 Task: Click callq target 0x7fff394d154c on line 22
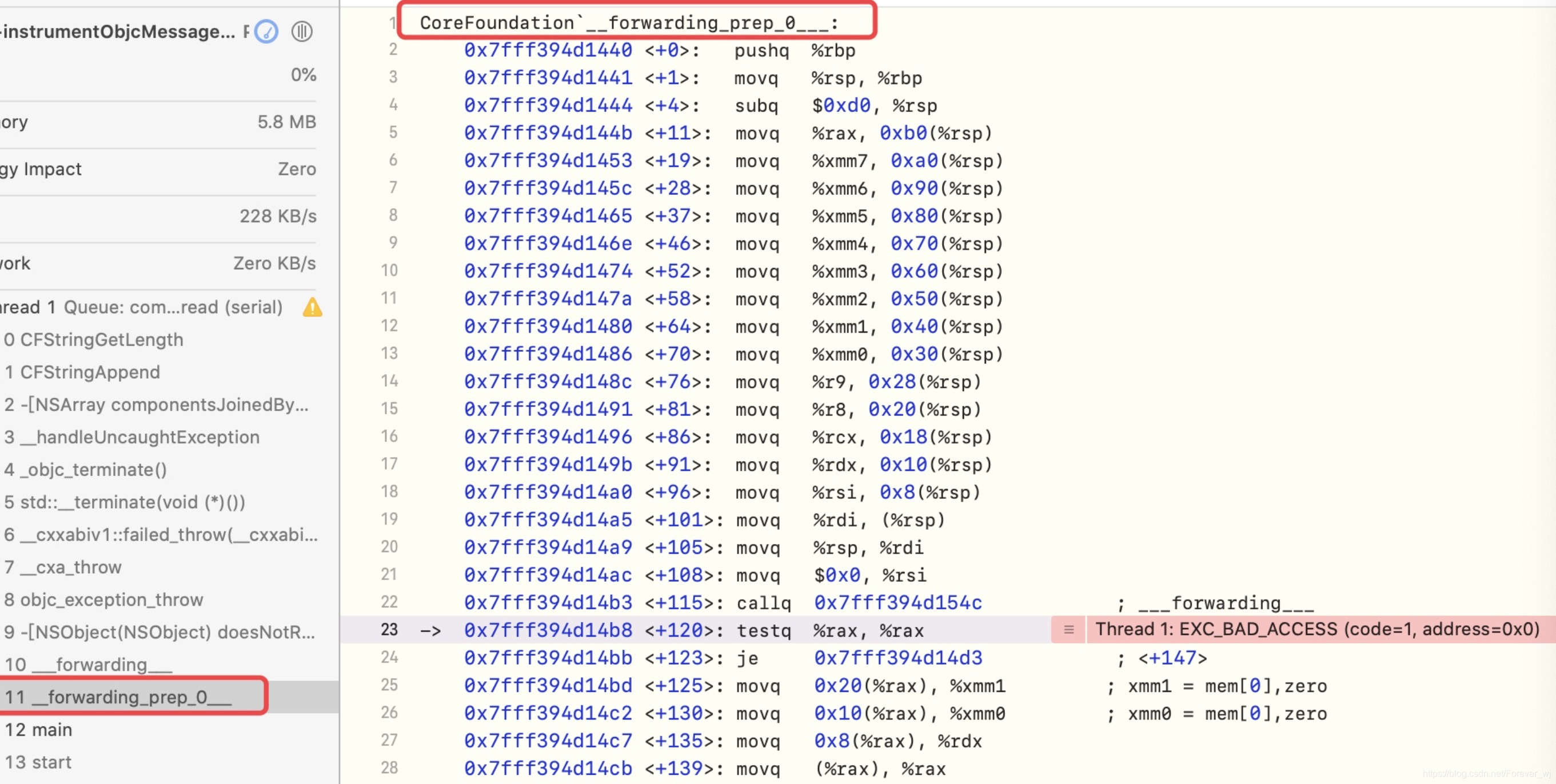point(898,603)
